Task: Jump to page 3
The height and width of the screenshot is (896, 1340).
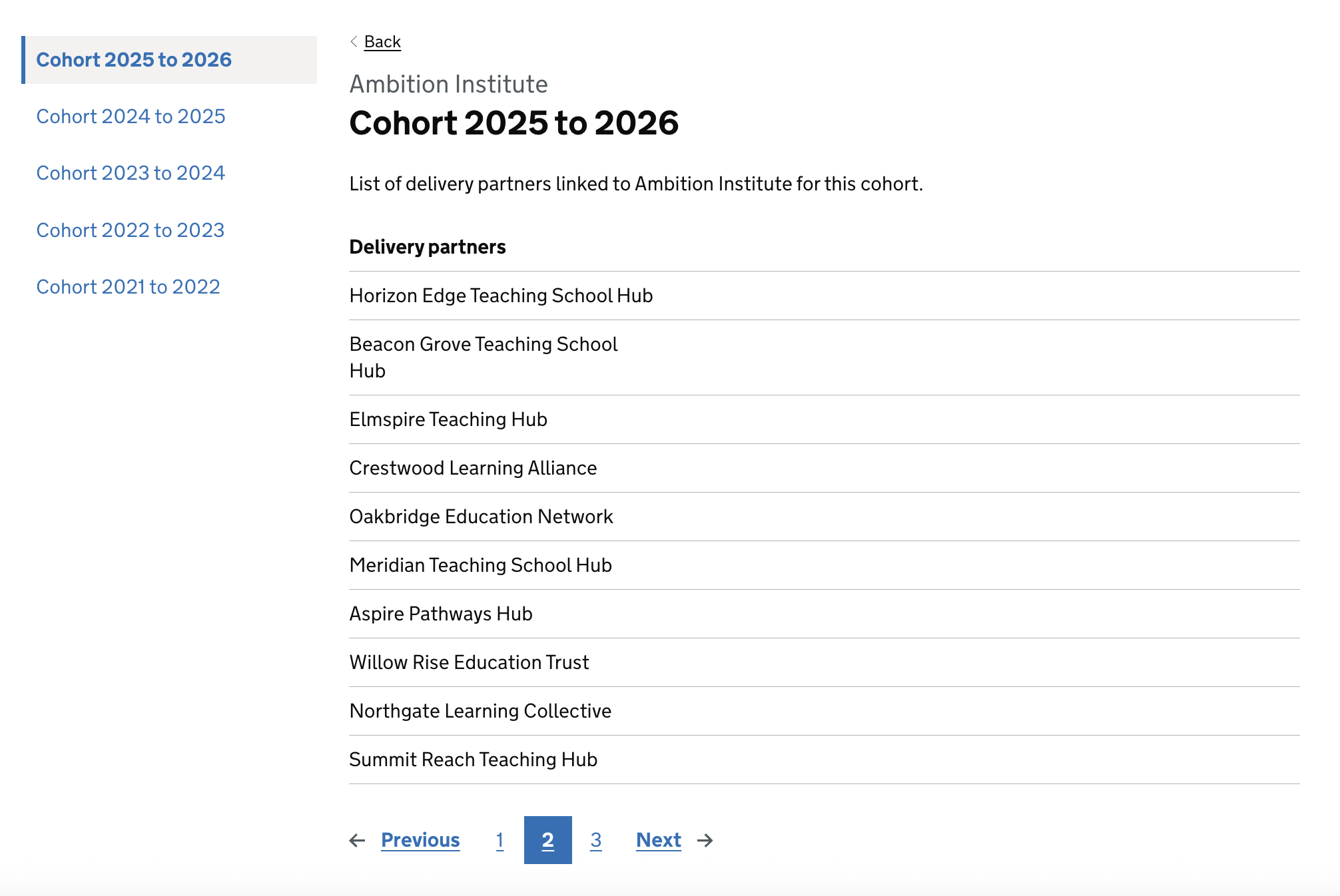Action: (596, 841)
